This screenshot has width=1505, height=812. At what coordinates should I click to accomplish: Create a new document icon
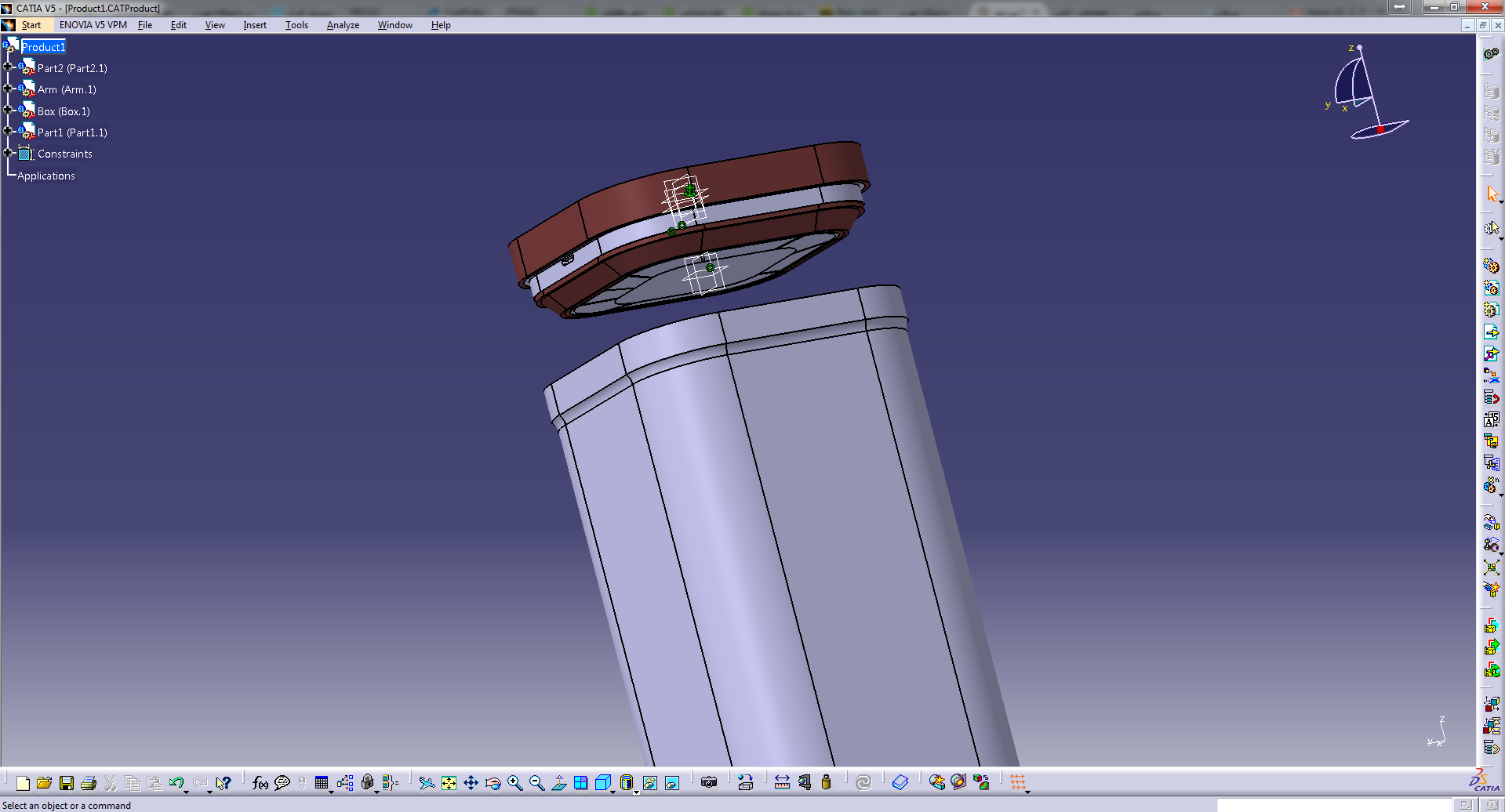pos(23,782)
